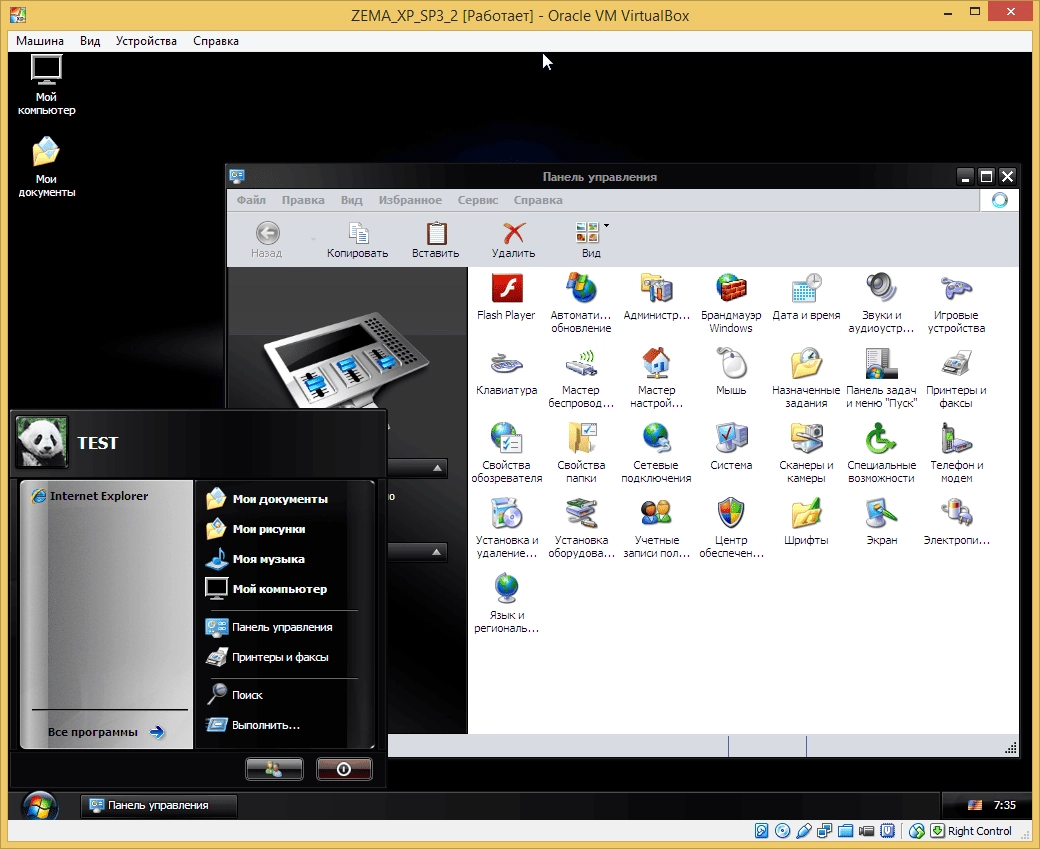Open Выполнить... in Start menu
1040x849 pixels.
coord(252,724)
